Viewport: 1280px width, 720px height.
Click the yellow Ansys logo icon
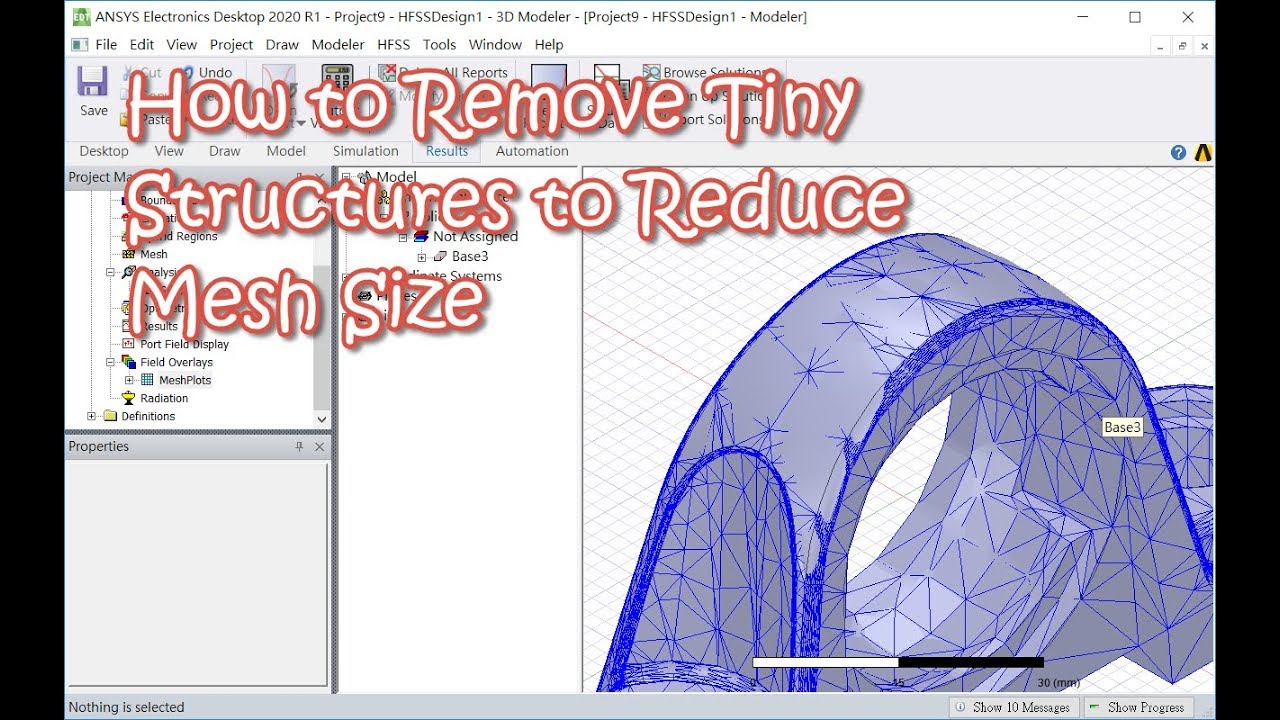[1203, 152]
